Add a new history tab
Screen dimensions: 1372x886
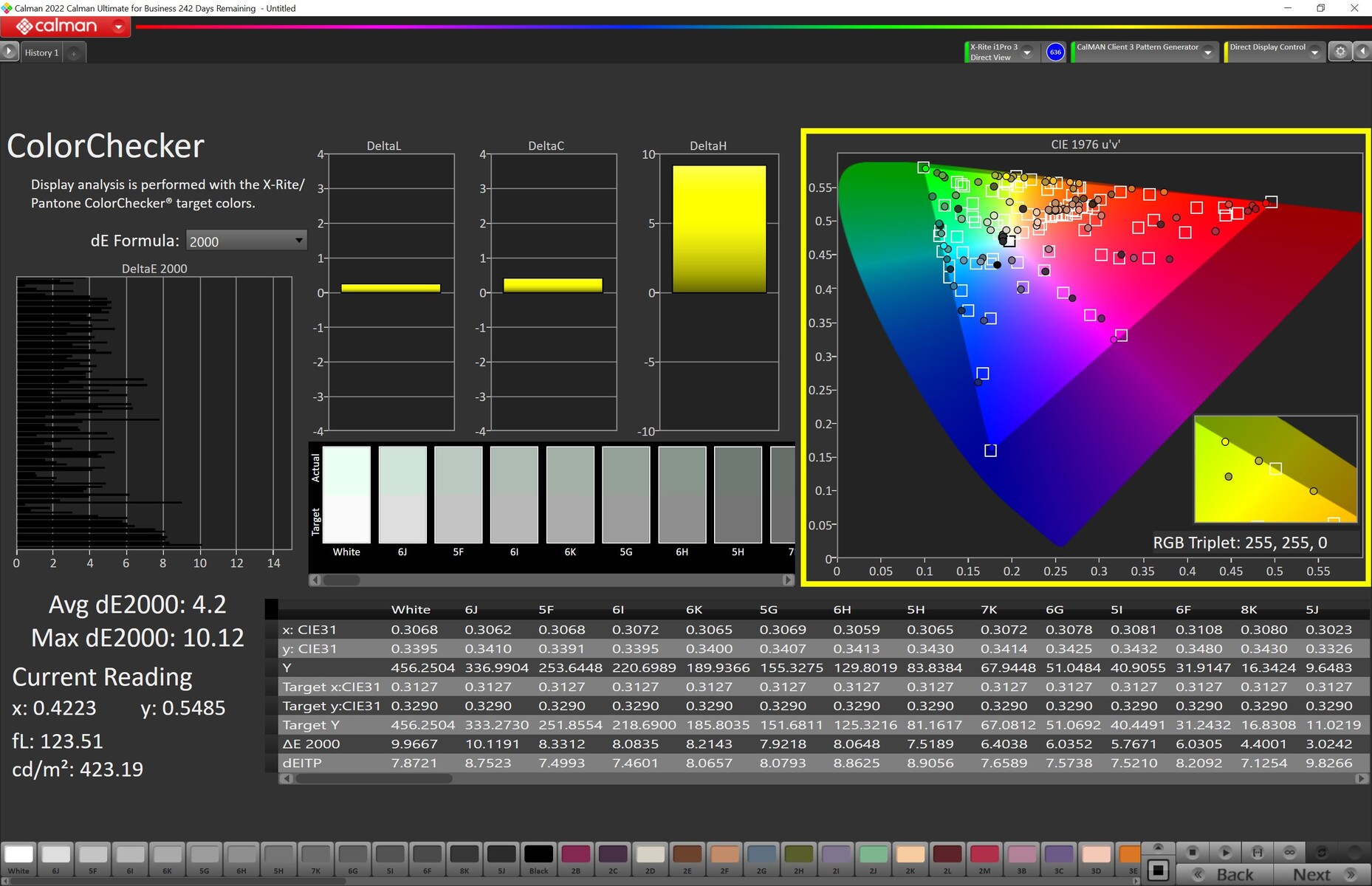coord(74,53)
